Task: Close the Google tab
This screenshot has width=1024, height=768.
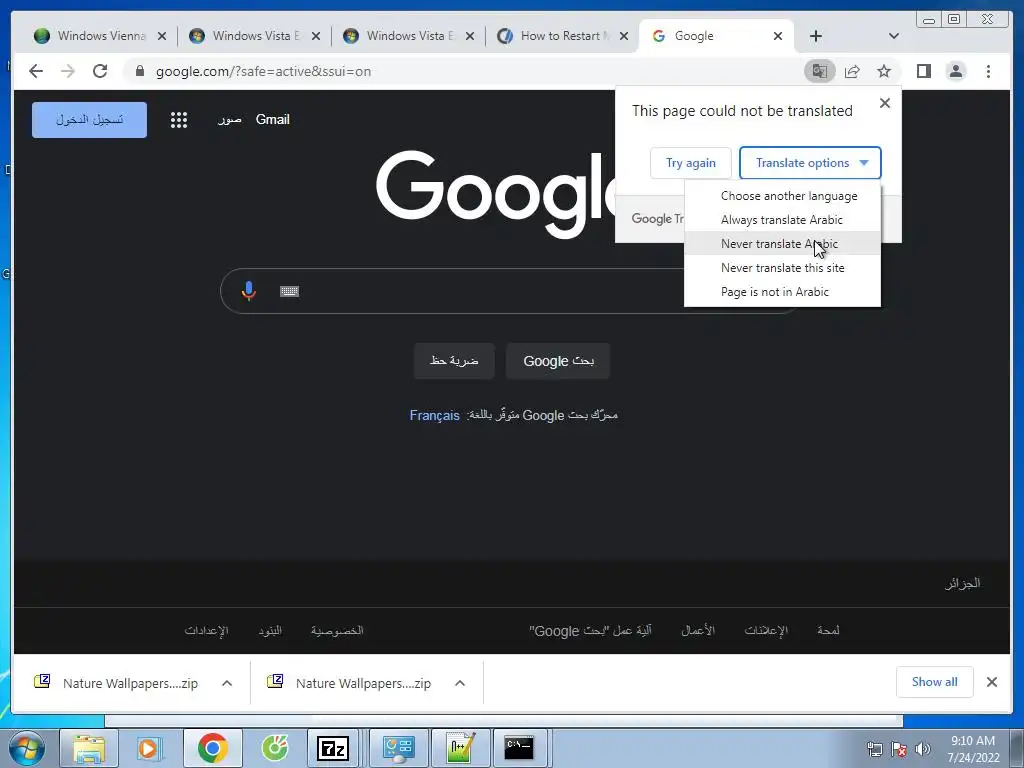Action: 778,36
